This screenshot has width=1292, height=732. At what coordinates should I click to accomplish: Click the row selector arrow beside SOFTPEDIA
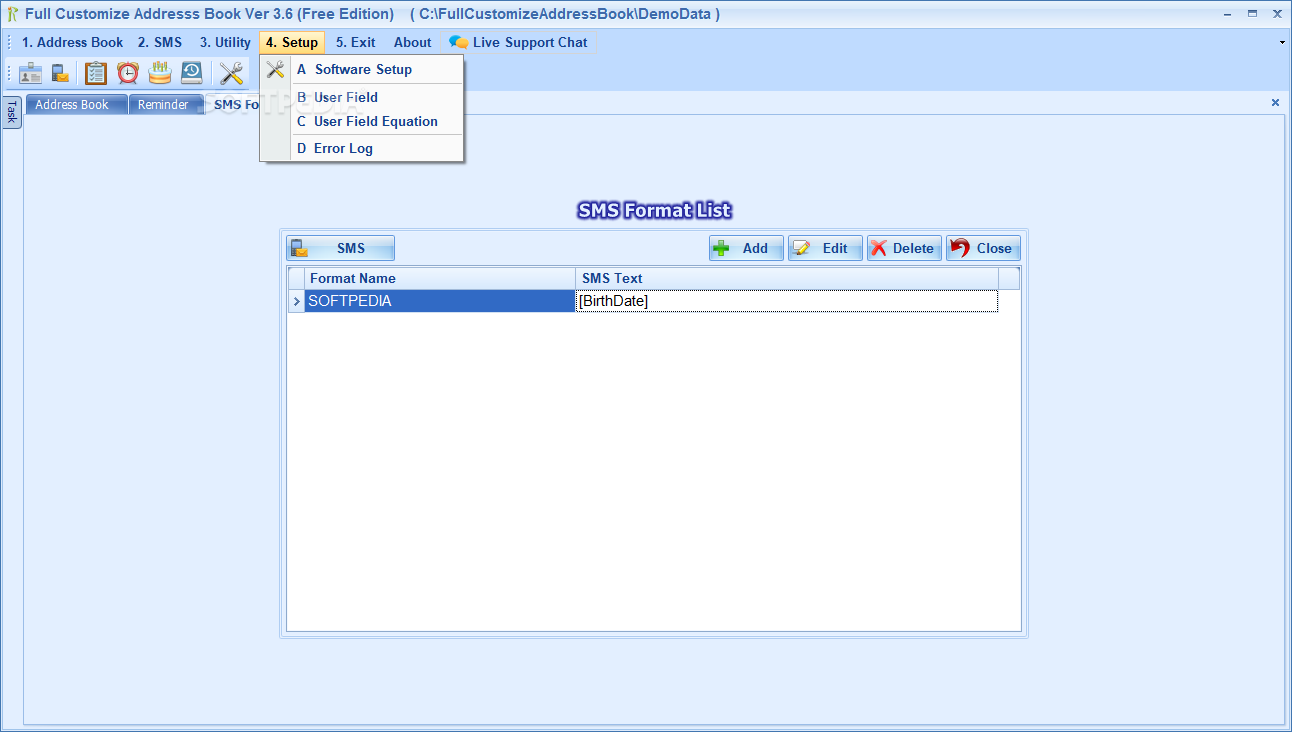tap(297, 301)
